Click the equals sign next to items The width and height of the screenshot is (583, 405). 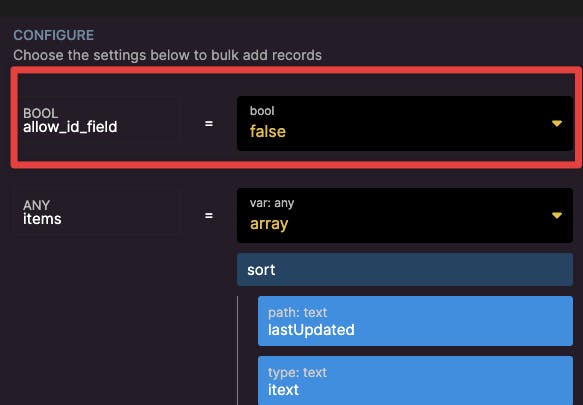pos(209,215)
